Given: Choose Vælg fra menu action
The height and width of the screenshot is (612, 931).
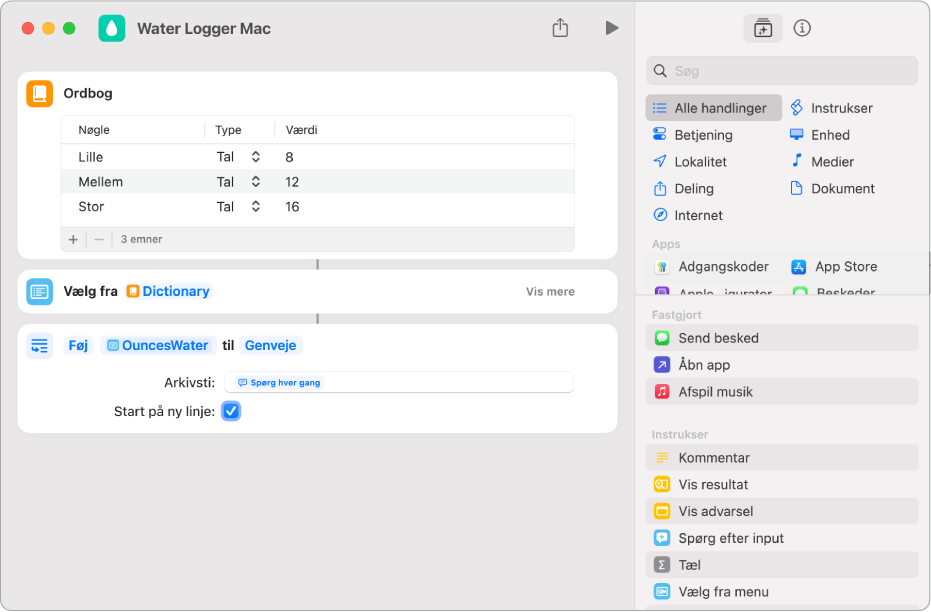Looking at the screenshot, I should pyautogui.click(x=782, y=592).
